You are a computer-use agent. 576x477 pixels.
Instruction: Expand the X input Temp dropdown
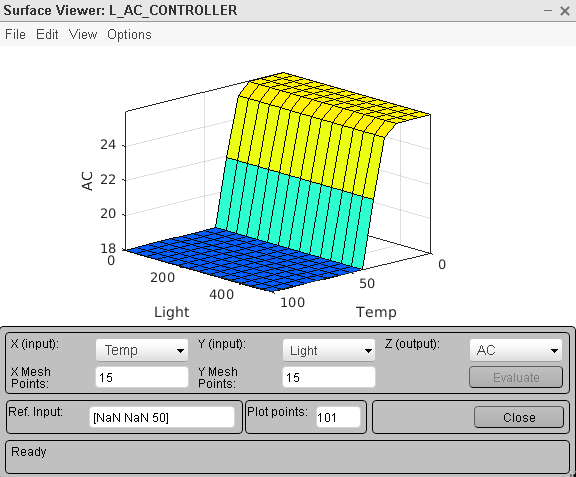tap(142, 350)
